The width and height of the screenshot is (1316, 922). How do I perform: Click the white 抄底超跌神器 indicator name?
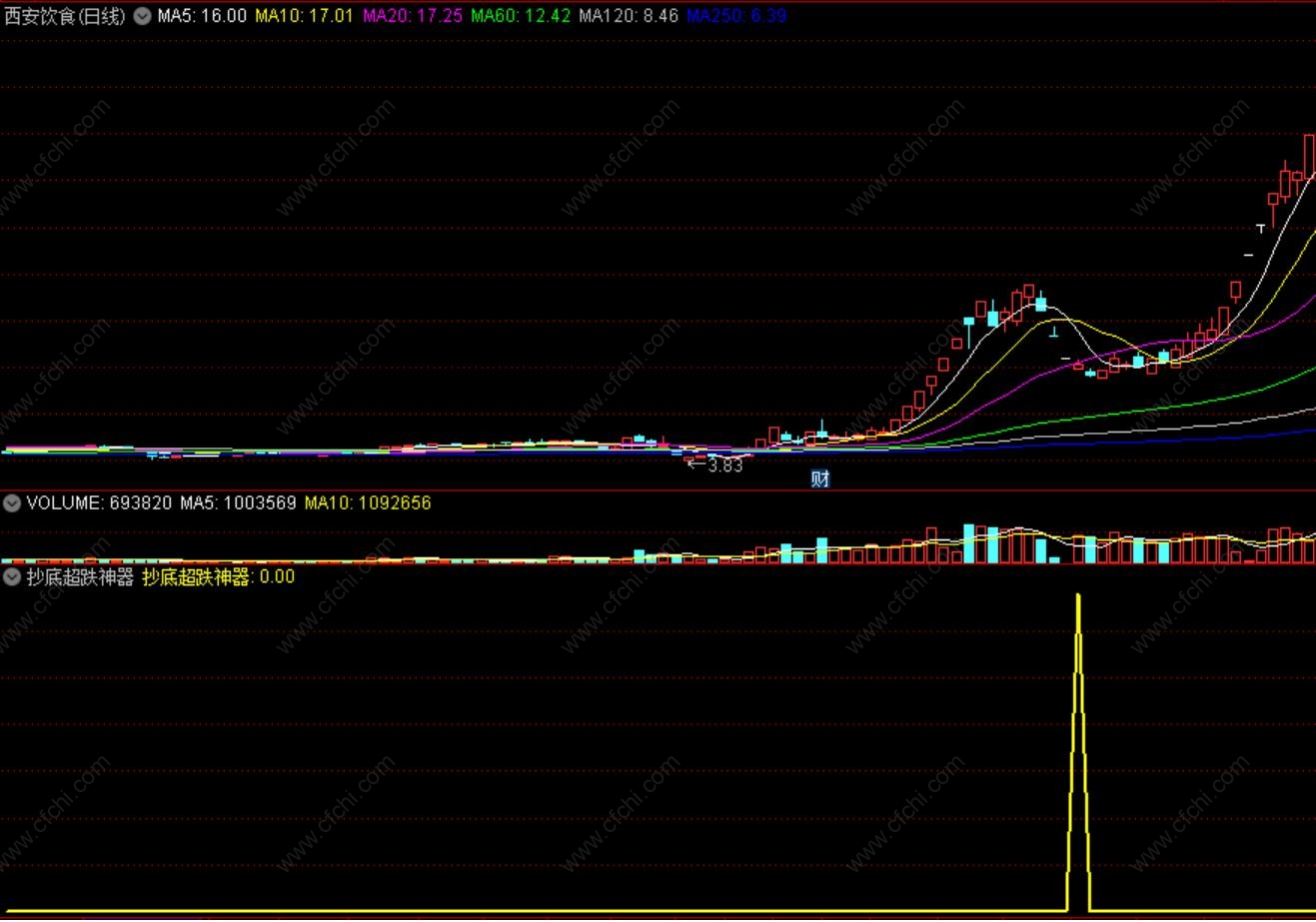pos(80,577)
